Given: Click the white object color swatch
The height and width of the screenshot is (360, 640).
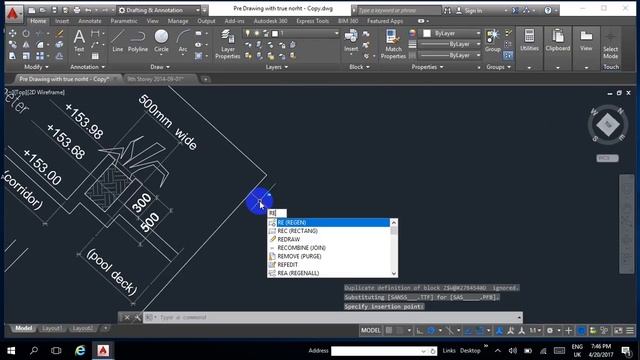Looking at the screenshot, I should (427, 33).
